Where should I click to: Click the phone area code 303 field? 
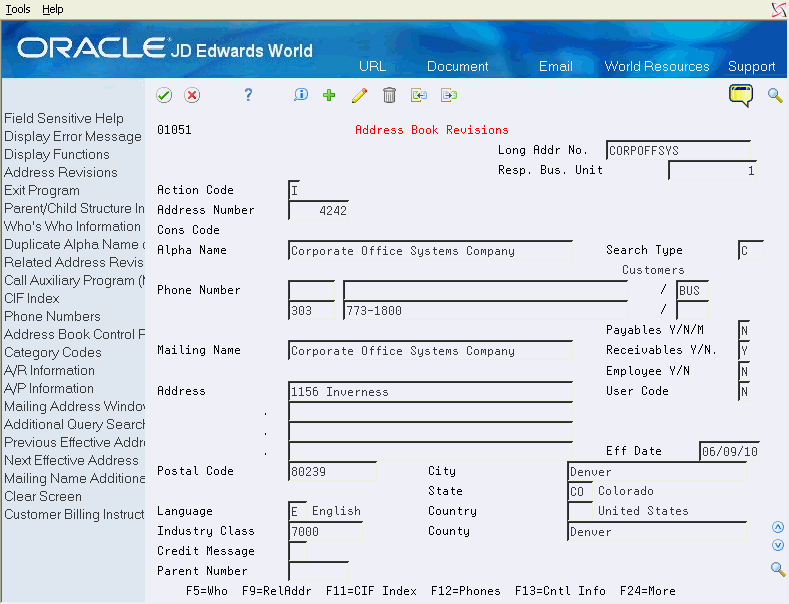pos(311,311)
